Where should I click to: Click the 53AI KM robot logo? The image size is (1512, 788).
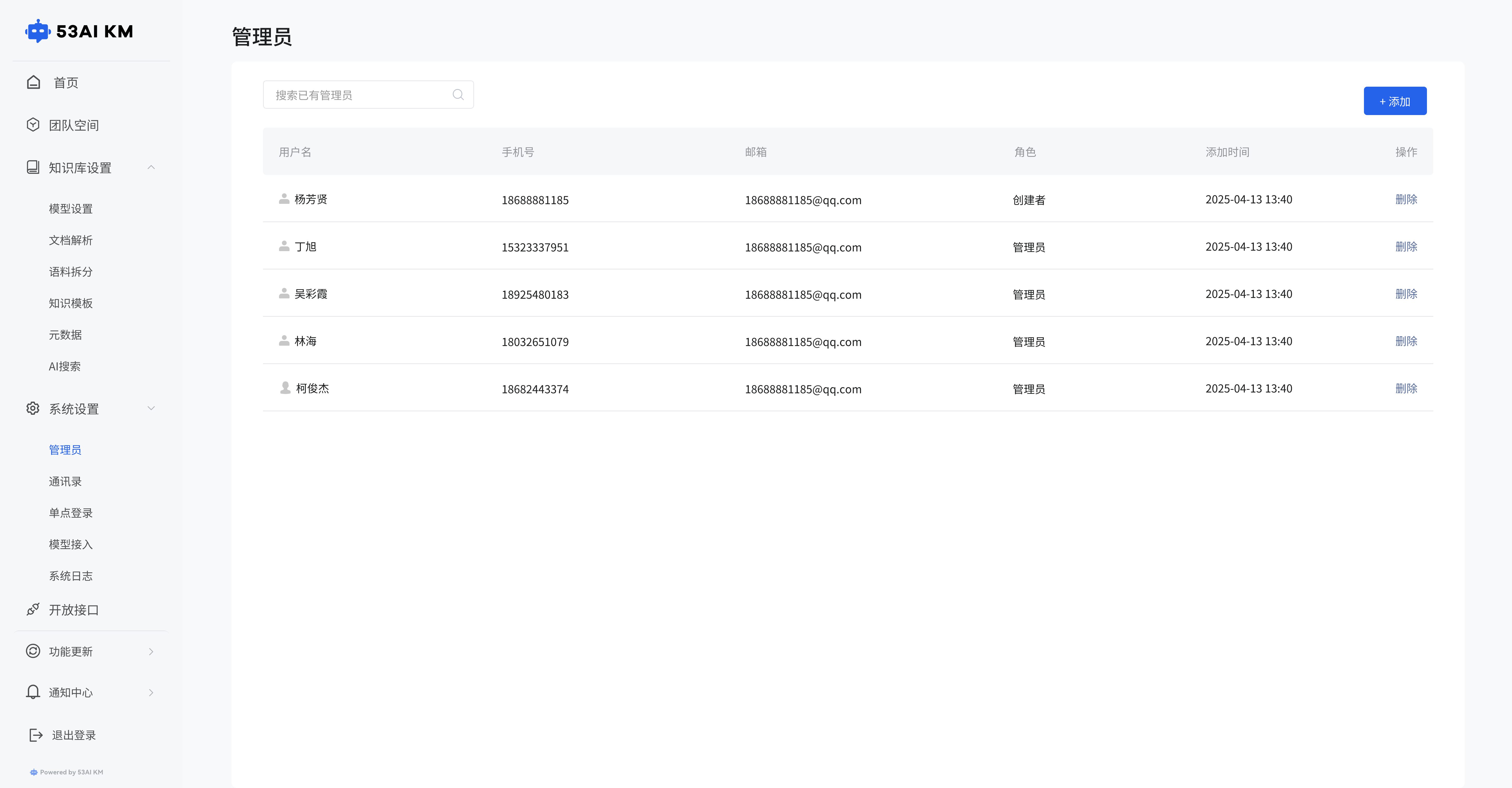coord(38,31)
